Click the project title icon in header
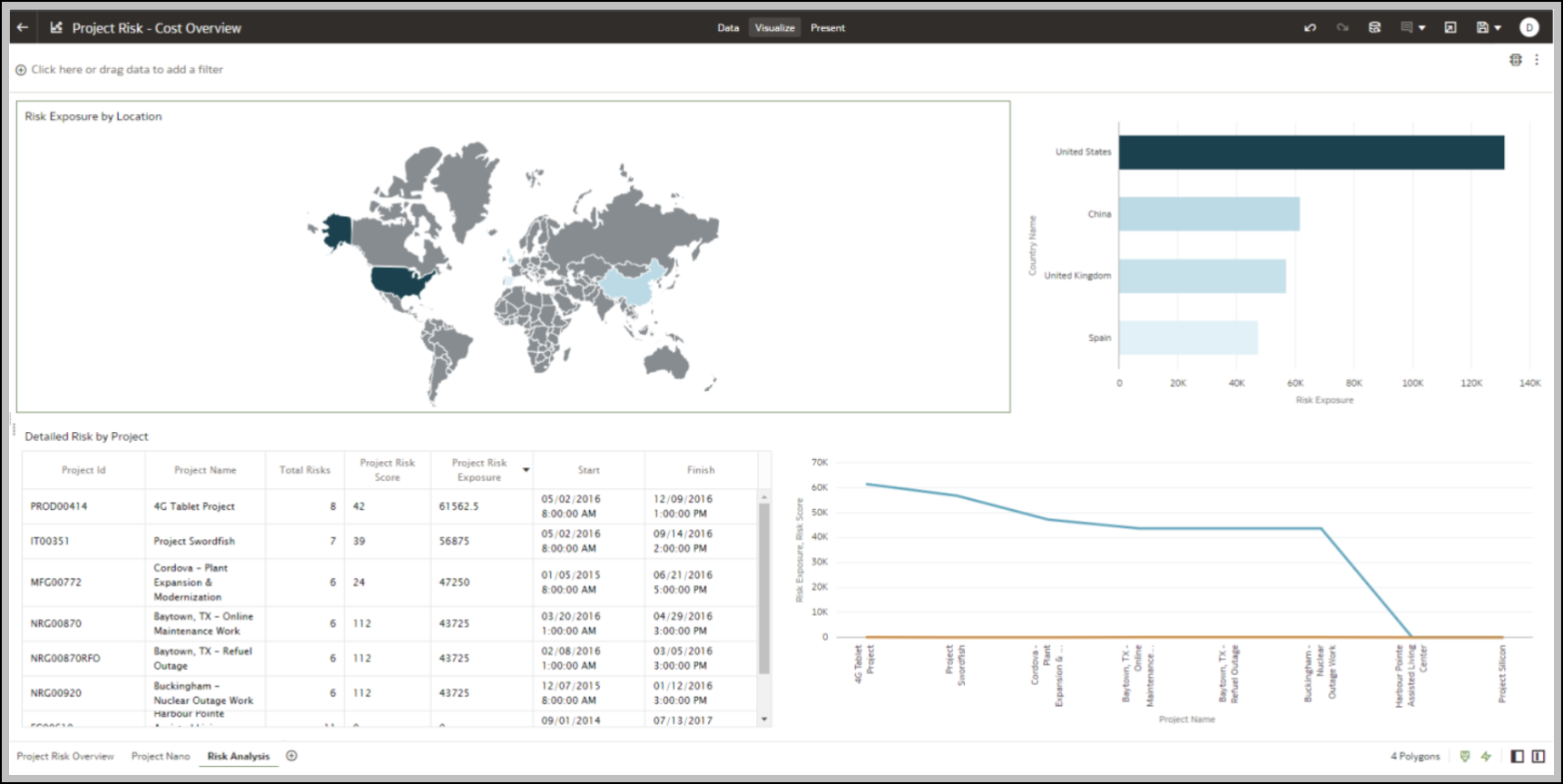This screenshot has height=784, width=1563. tap(56, 27)
